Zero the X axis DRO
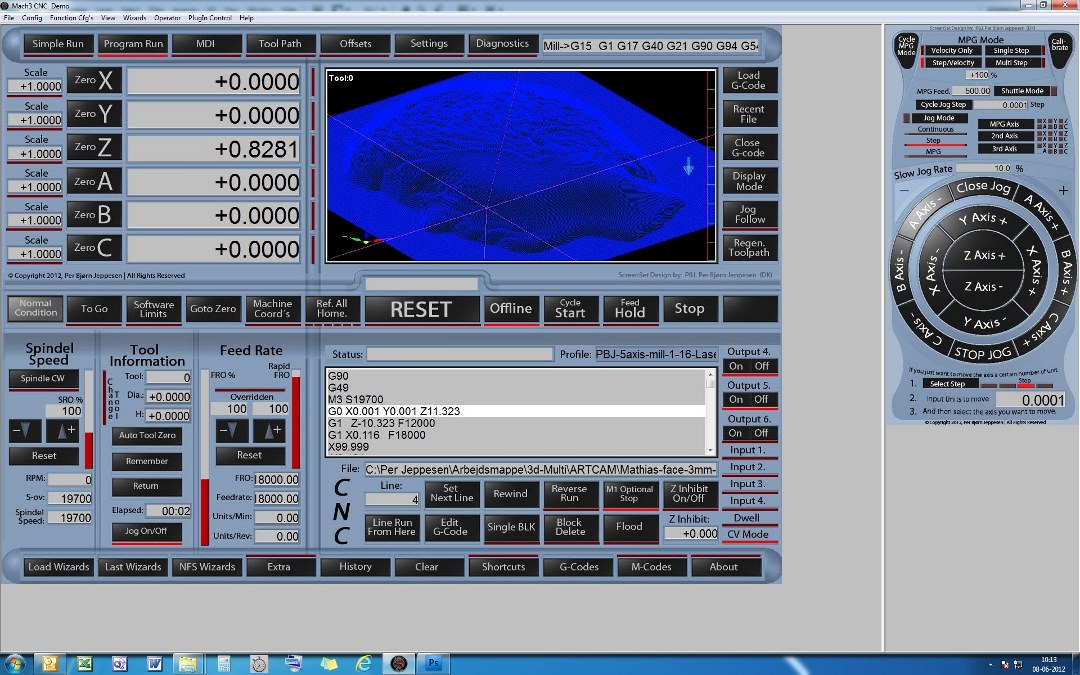The image size is (1080, 675). 94,80
